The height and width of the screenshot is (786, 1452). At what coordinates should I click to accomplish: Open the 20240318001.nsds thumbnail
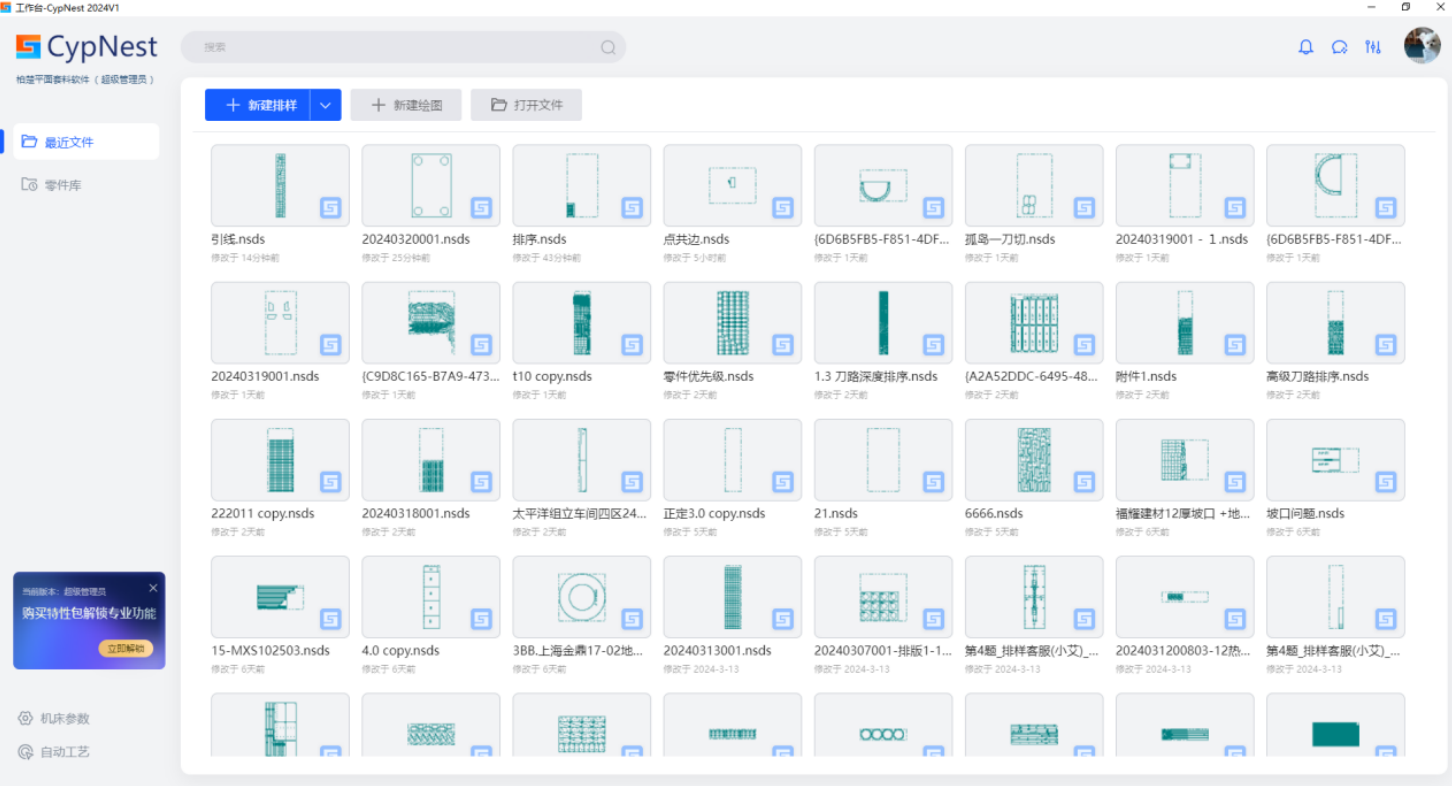tap(431, 459)
